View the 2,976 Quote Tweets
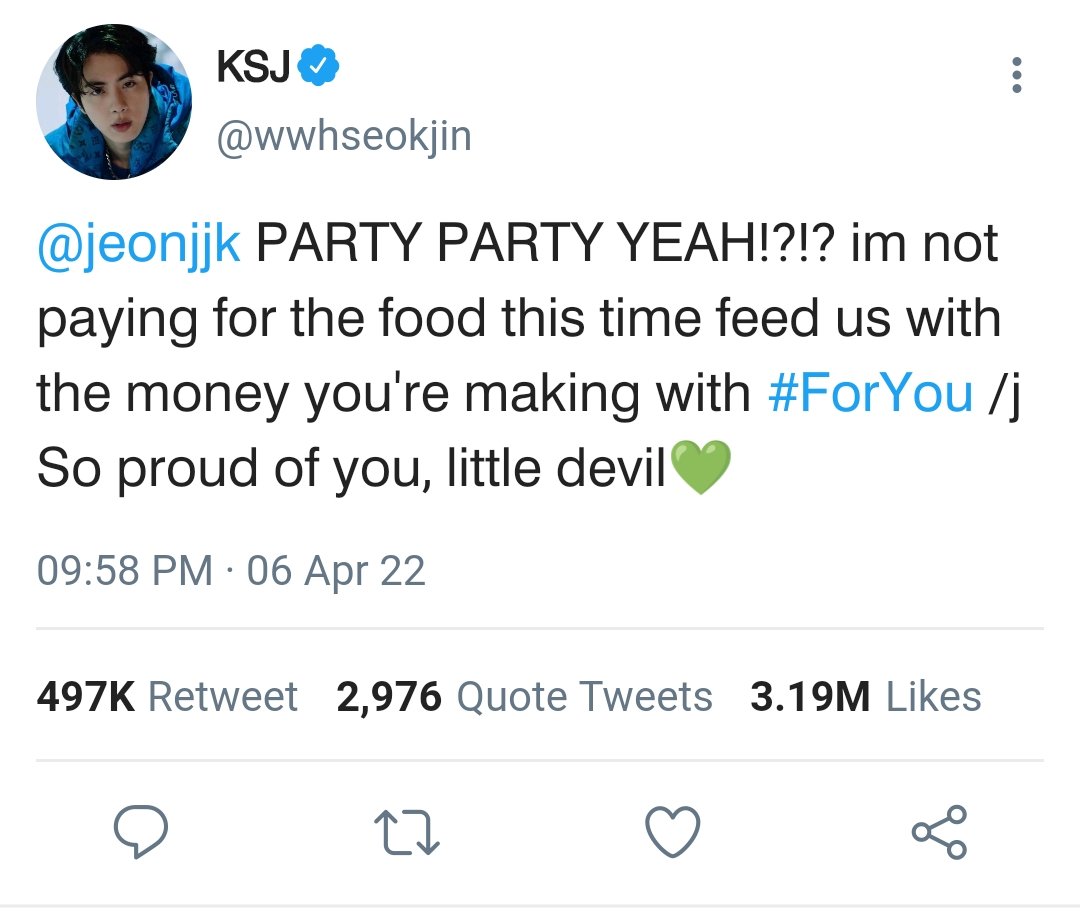Image resolution: width=1080 pixels, height=924 pixels. (524, 697)
